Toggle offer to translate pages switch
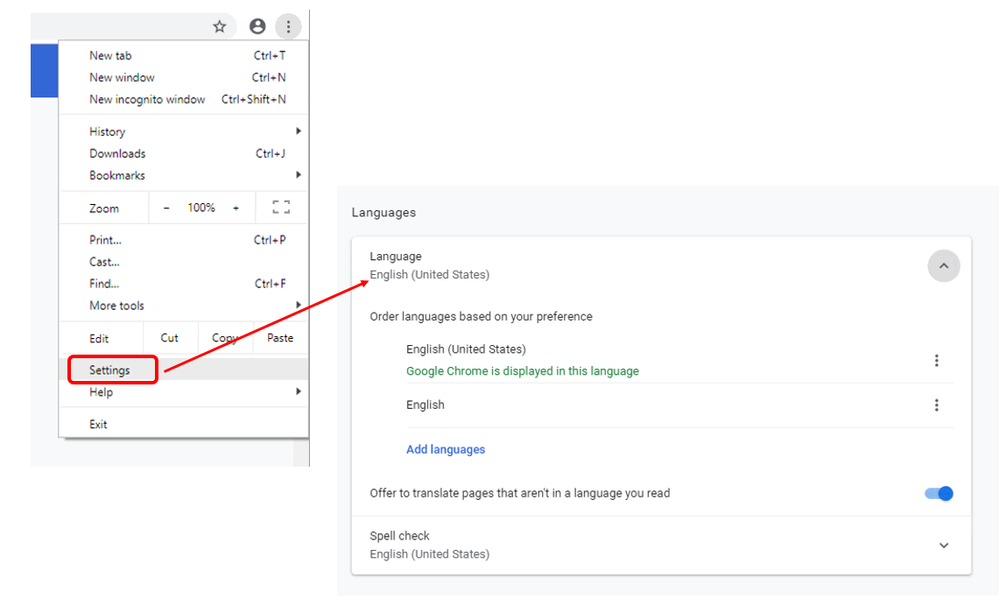 [x=939, y=493]
